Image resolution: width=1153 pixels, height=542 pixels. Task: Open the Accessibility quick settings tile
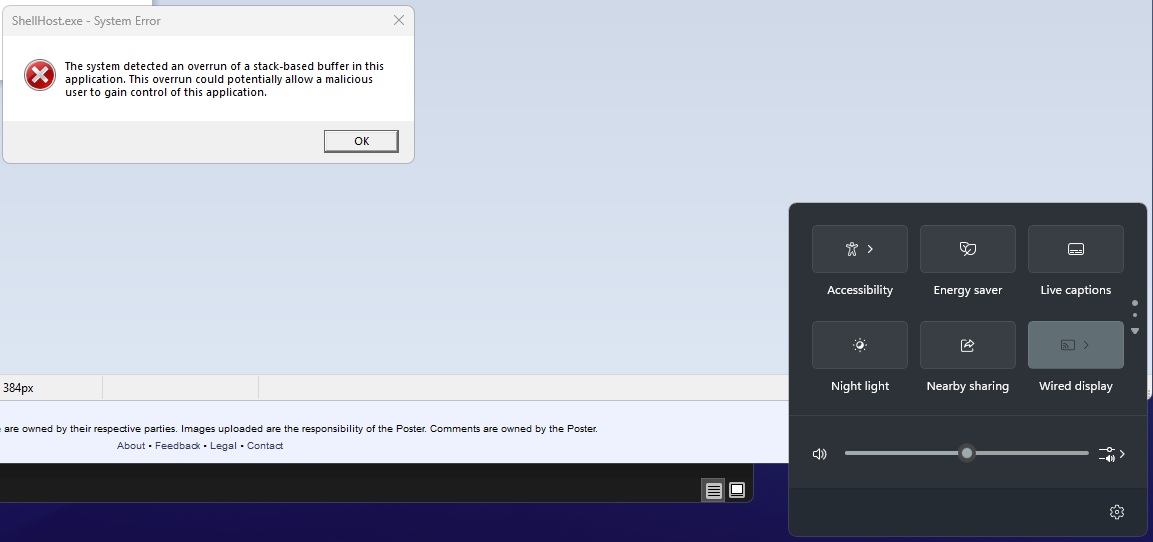pyautogui.click(x=860, y=249)
